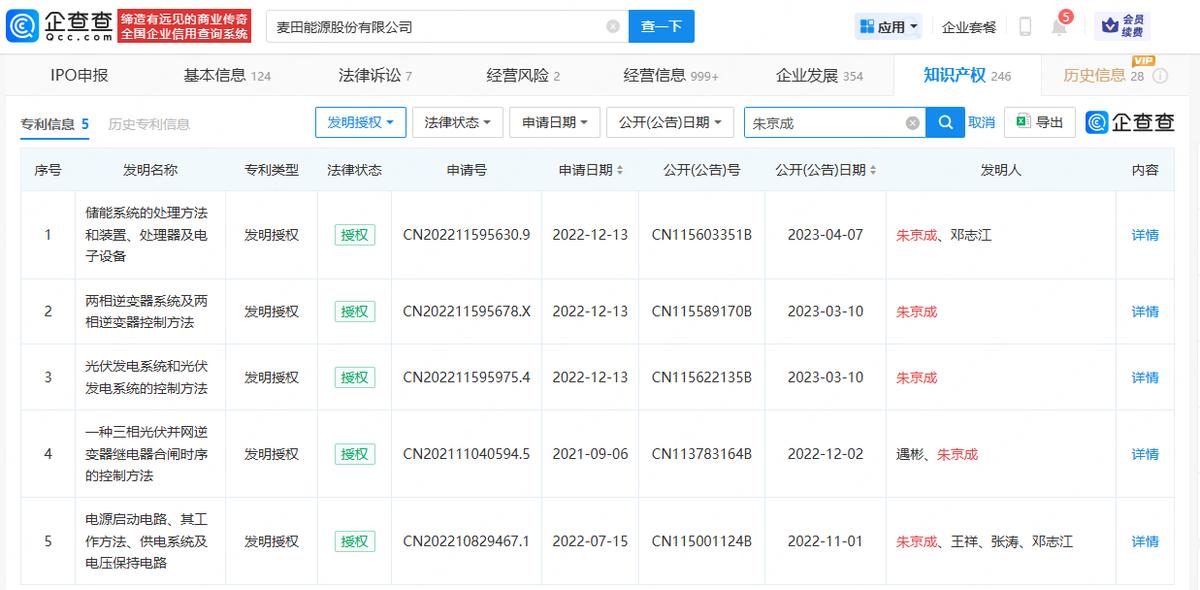Click publication number CN115622135B

[701, 377]
